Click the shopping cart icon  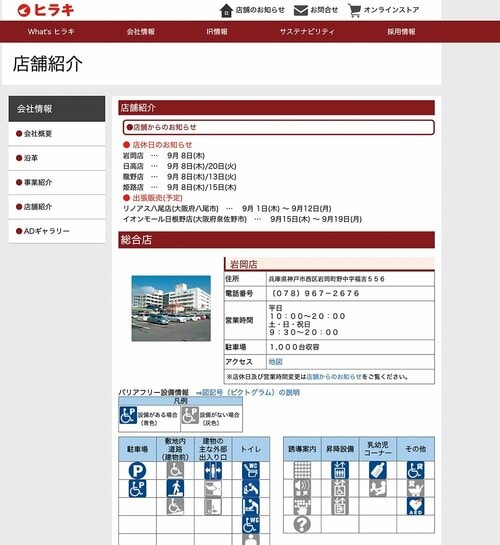(x=354, y=10)
